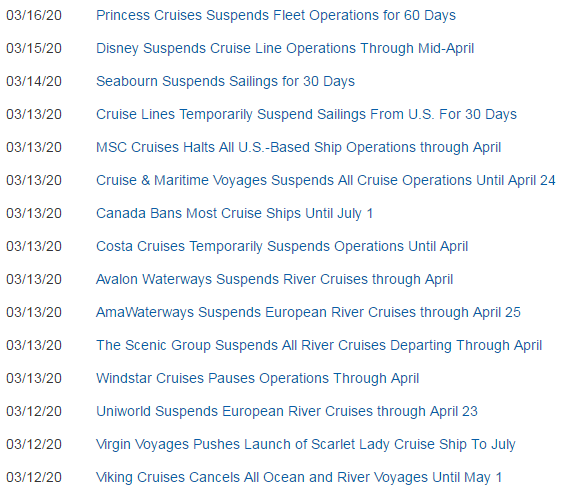The image size is (567, 489).
Task: Click the date beside Viking Cruises headline
Action: [34, 477]
